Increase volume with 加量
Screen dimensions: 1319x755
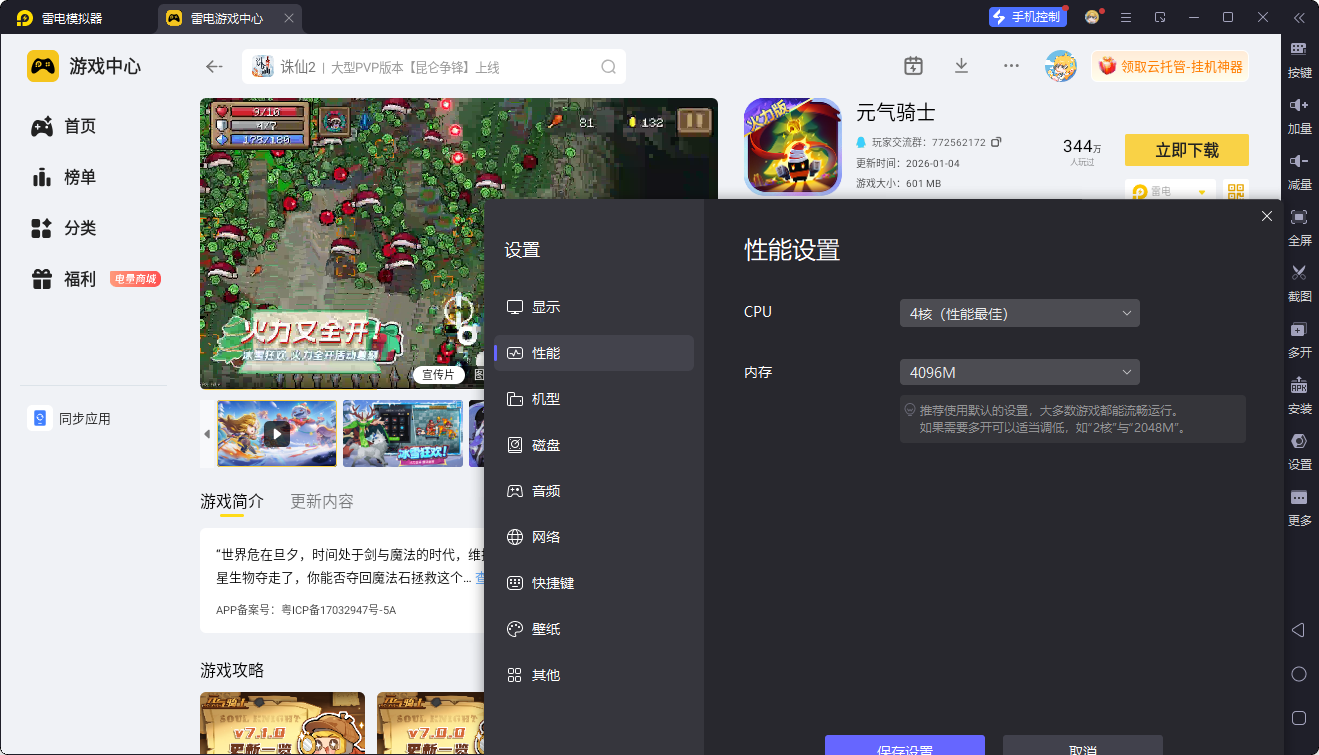[x=1299, y=115]
